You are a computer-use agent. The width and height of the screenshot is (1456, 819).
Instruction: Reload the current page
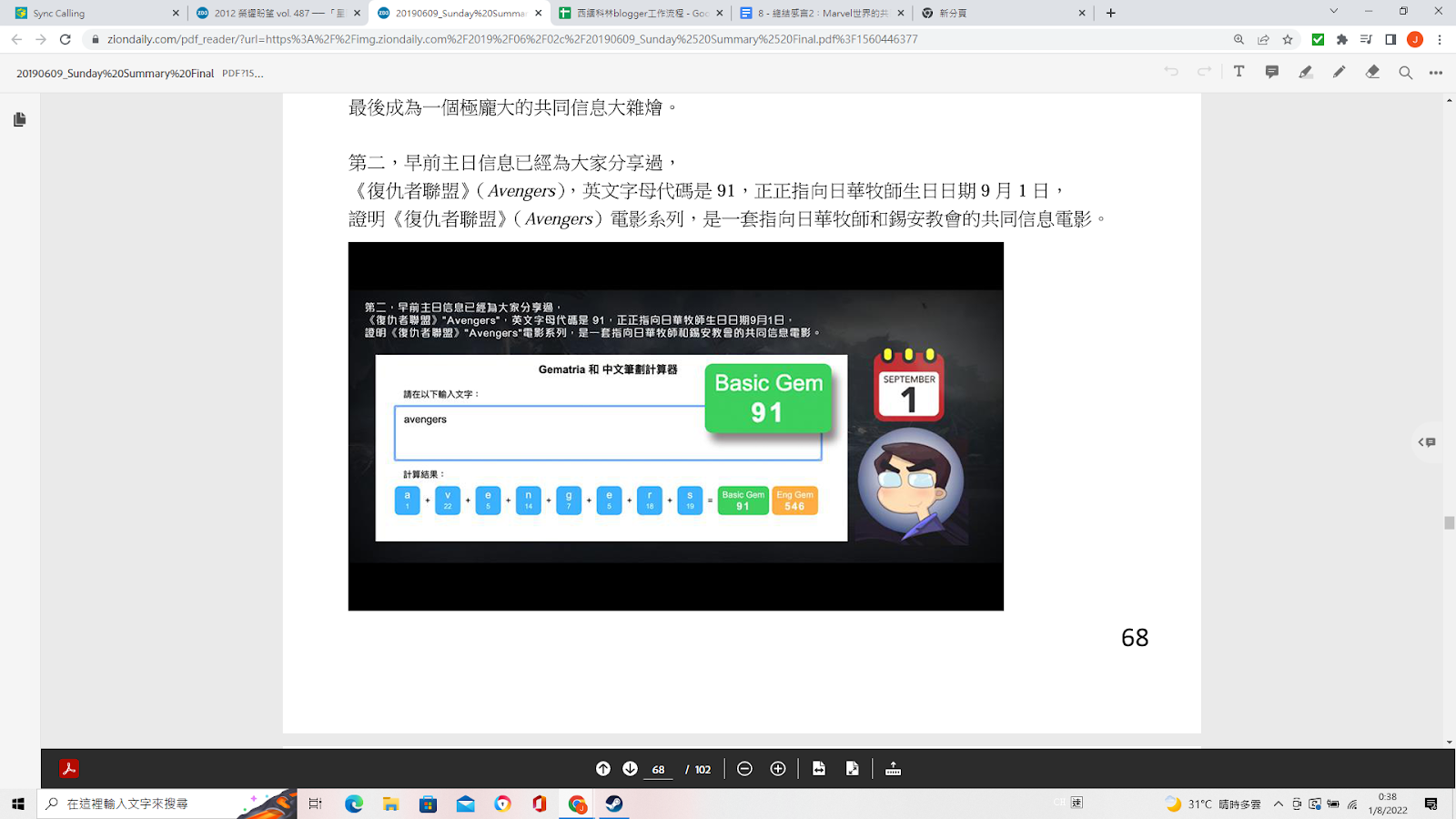coord(66,39)
